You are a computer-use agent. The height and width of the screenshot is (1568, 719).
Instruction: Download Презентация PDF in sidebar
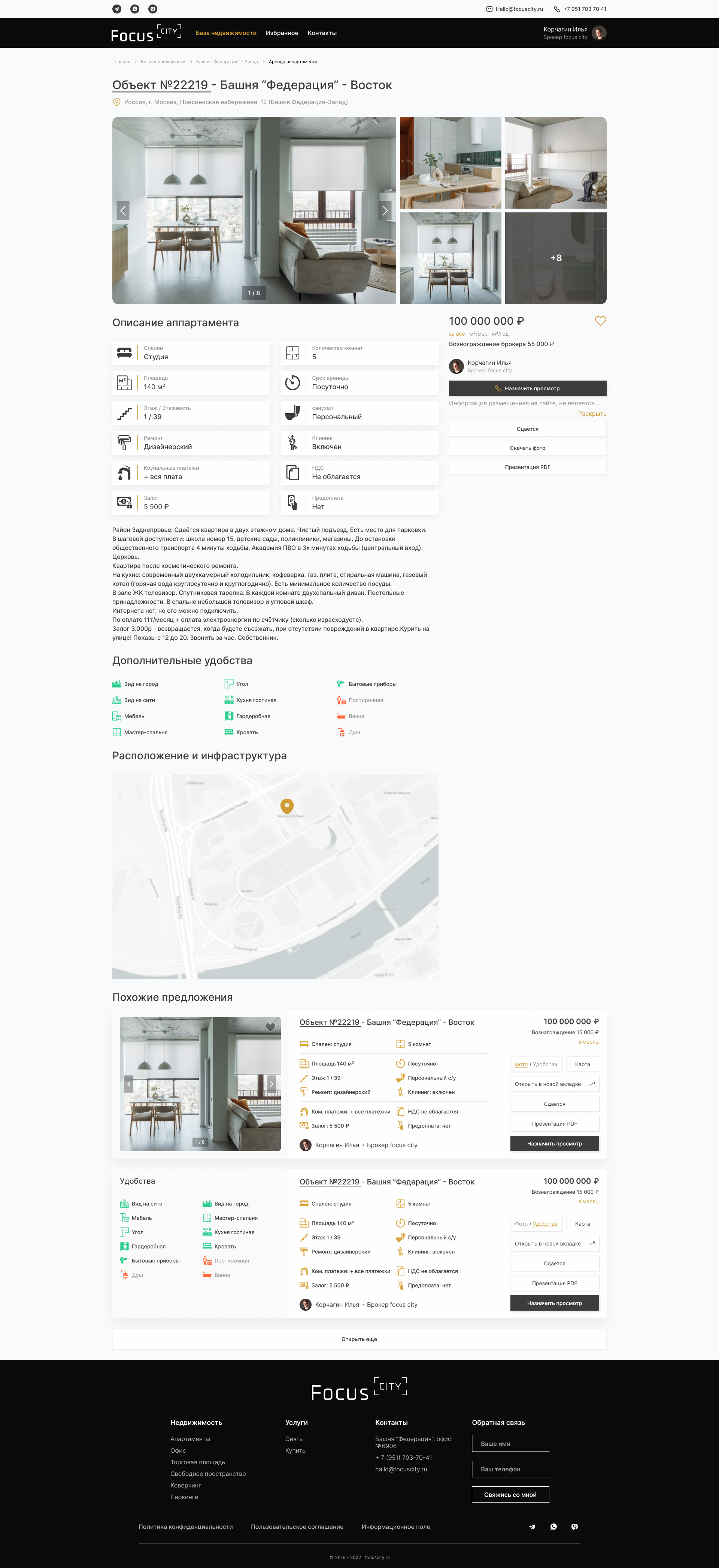point(527,467)
